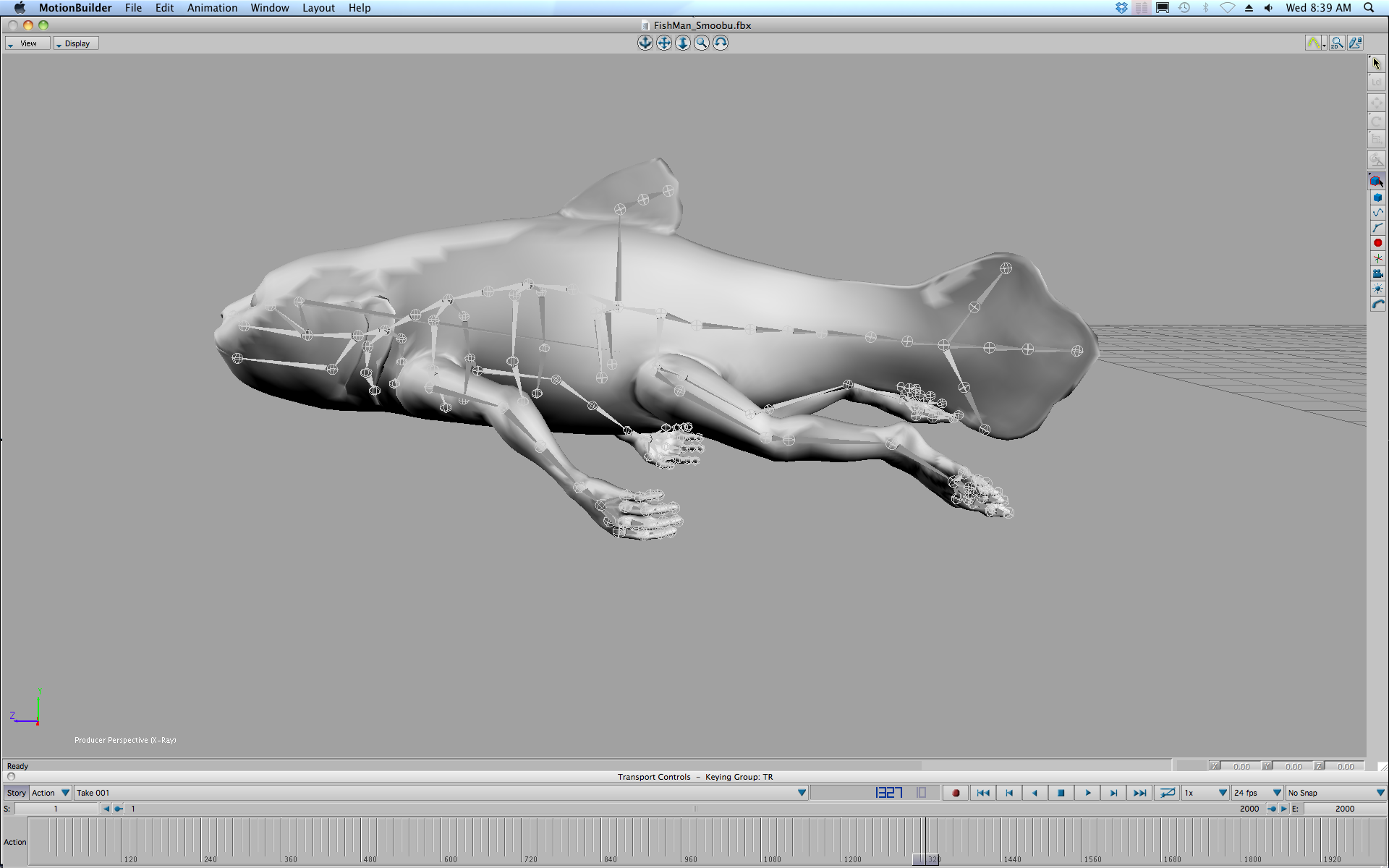Click the X coordinate value field
The height and width of the screenshot is (868, 1389).
tap(1241, 767)
